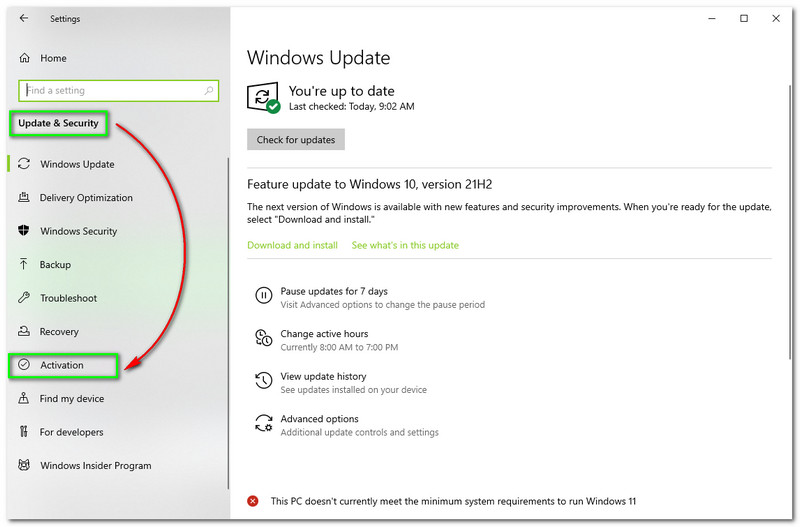This screenshot has height=527, width=800.
Task: Open Windows Insider Program page
Action: [95, 466]
